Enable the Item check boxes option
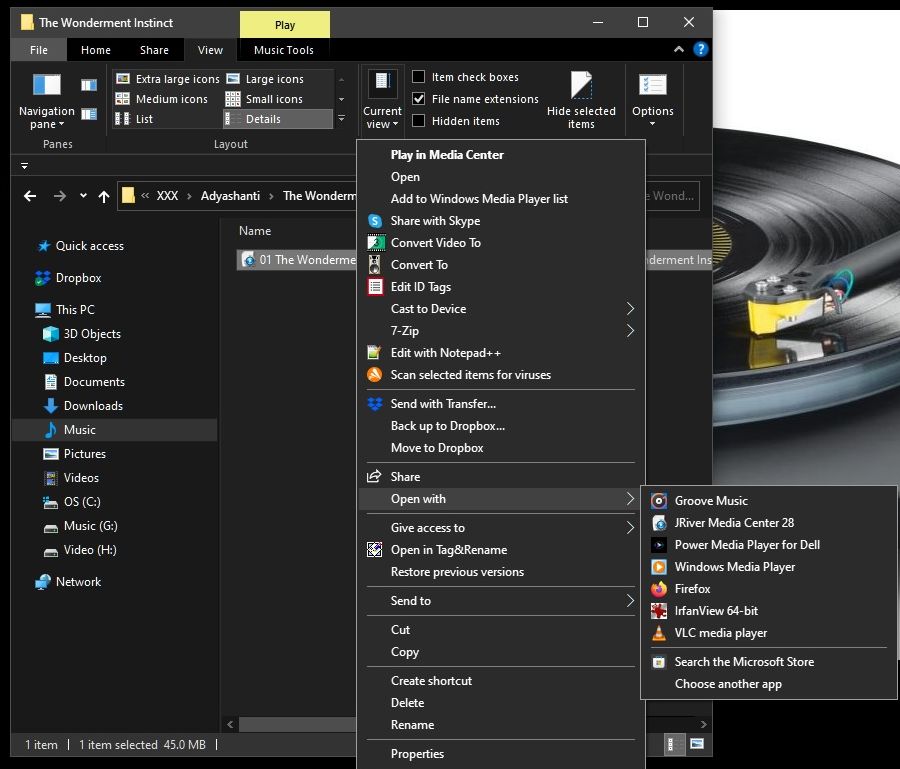The height and width of the screenshot is (769, 900). [419, 77]
